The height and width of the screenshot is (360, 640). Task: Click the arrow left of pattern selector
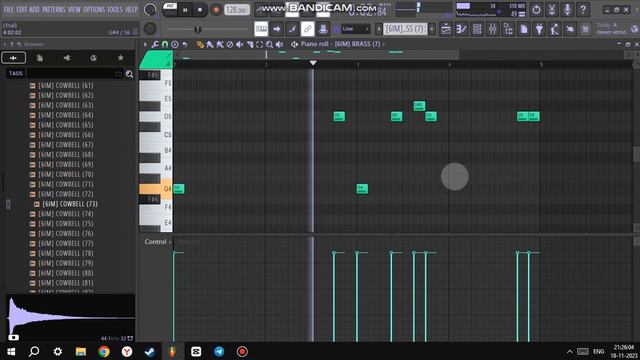pyautogui.click(x=379, y=29)
